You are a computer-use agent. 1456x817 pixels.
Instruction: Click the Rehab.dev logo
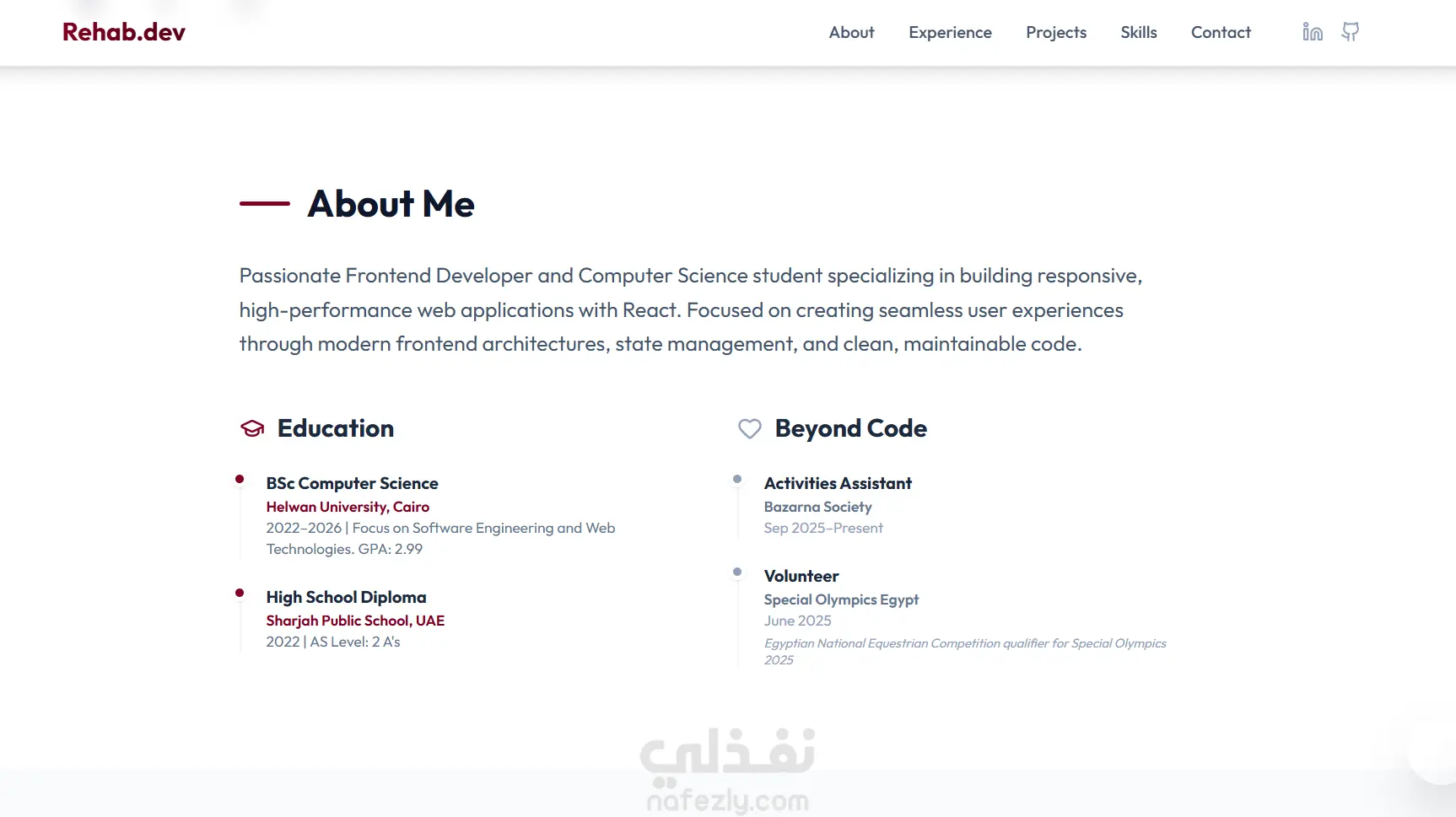[x=124, y=32]
